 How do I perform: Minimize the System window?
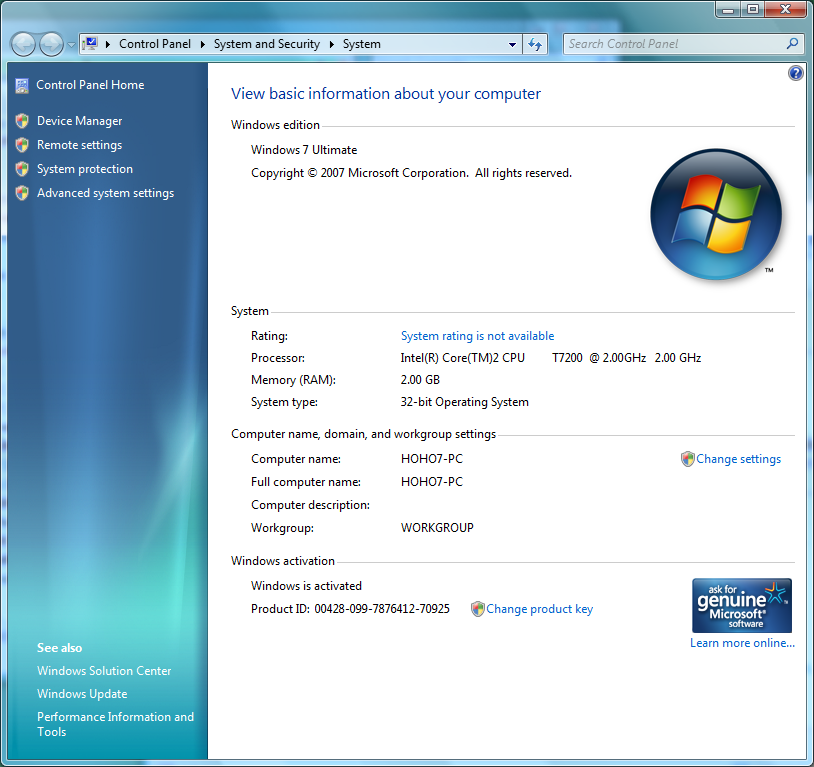pos(728,9)
